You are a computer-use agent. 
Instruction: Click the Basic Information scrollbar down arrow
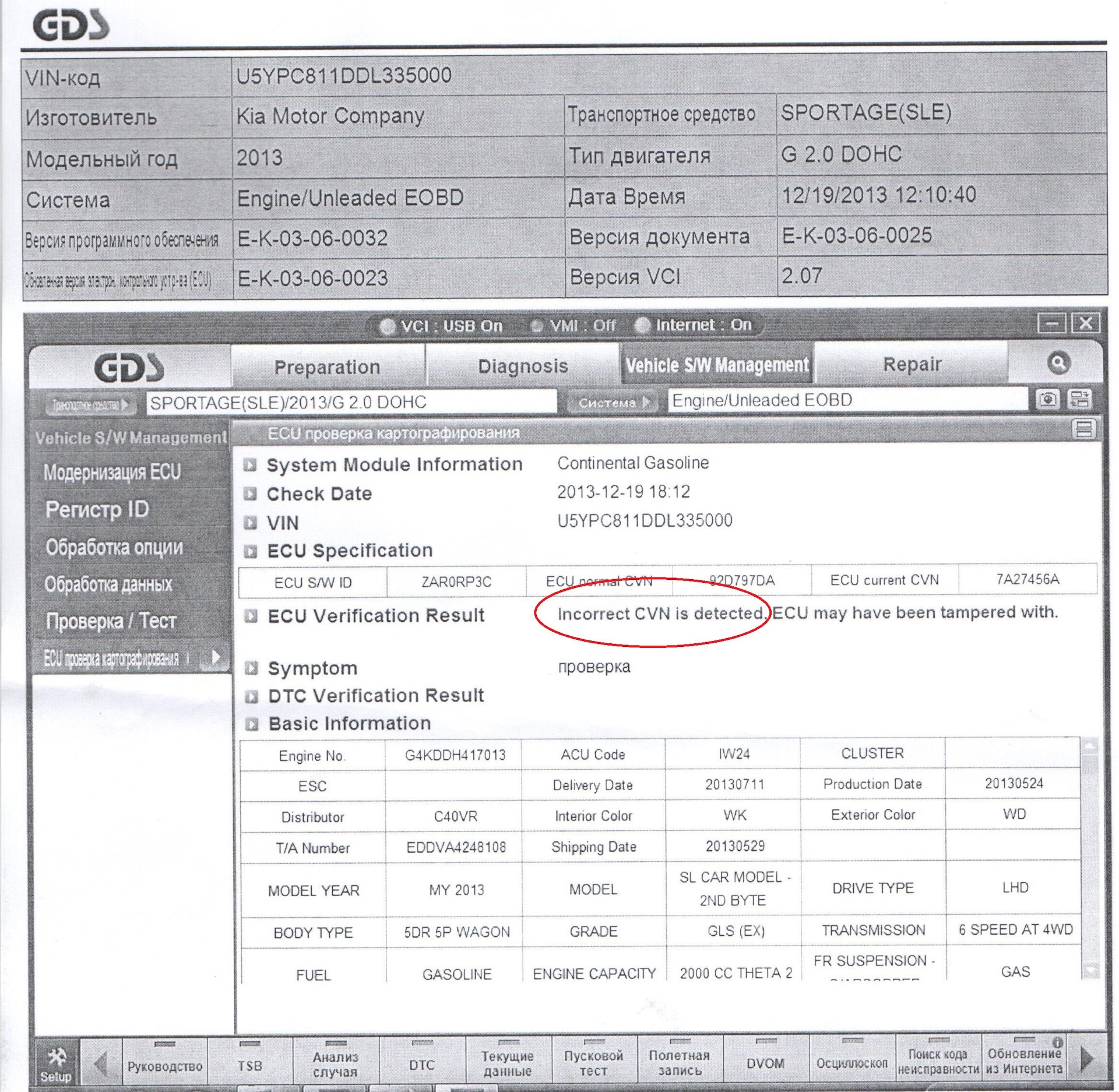pyautogui.click(x=1090, y=970)
